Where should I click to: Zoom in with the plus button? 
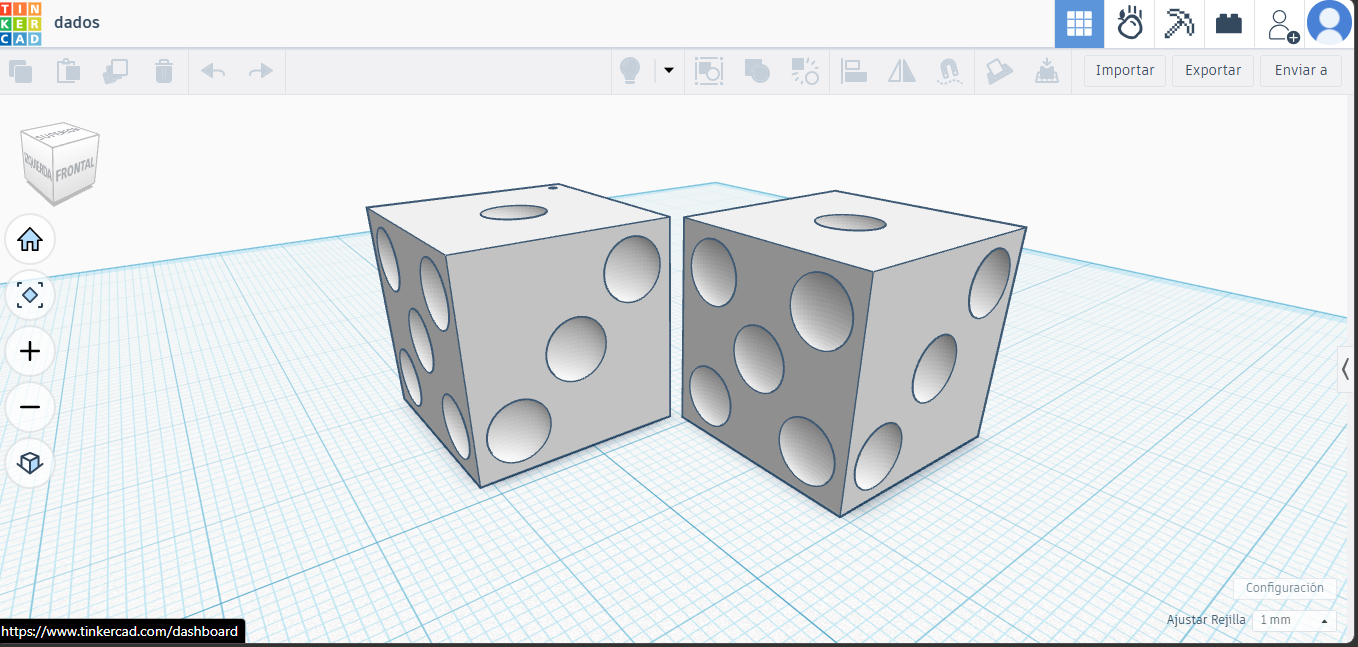[30, 352]
